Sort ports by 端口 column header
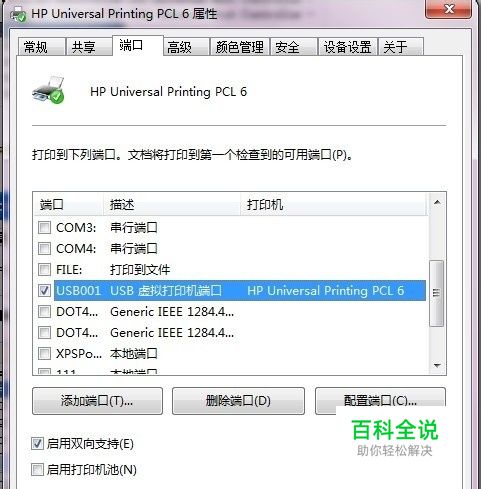Viewport: 481px width, 489px height. pos(68,204)
